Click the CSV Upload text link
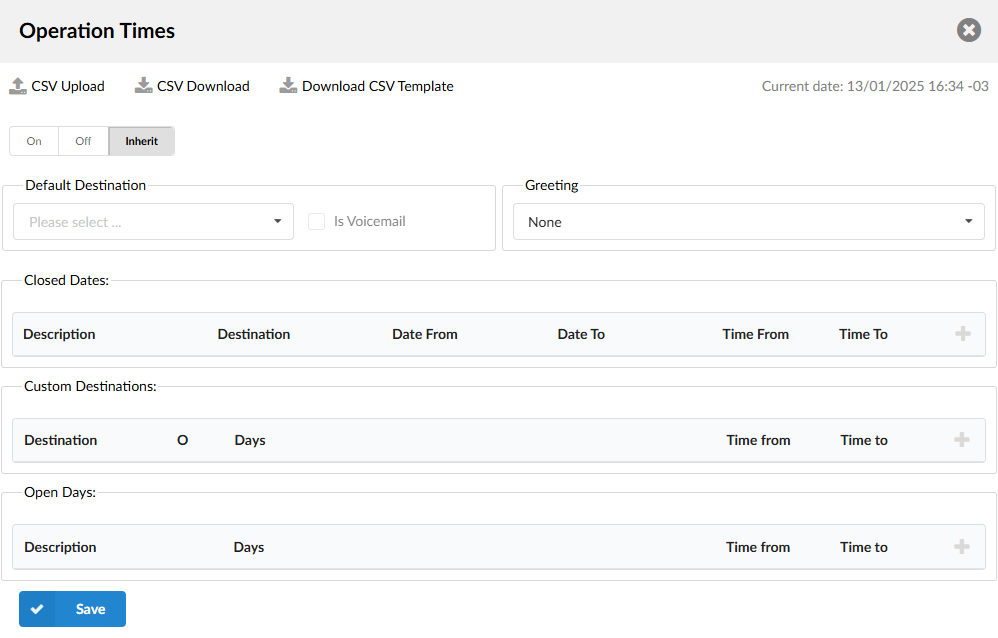 tap(68, 86)
